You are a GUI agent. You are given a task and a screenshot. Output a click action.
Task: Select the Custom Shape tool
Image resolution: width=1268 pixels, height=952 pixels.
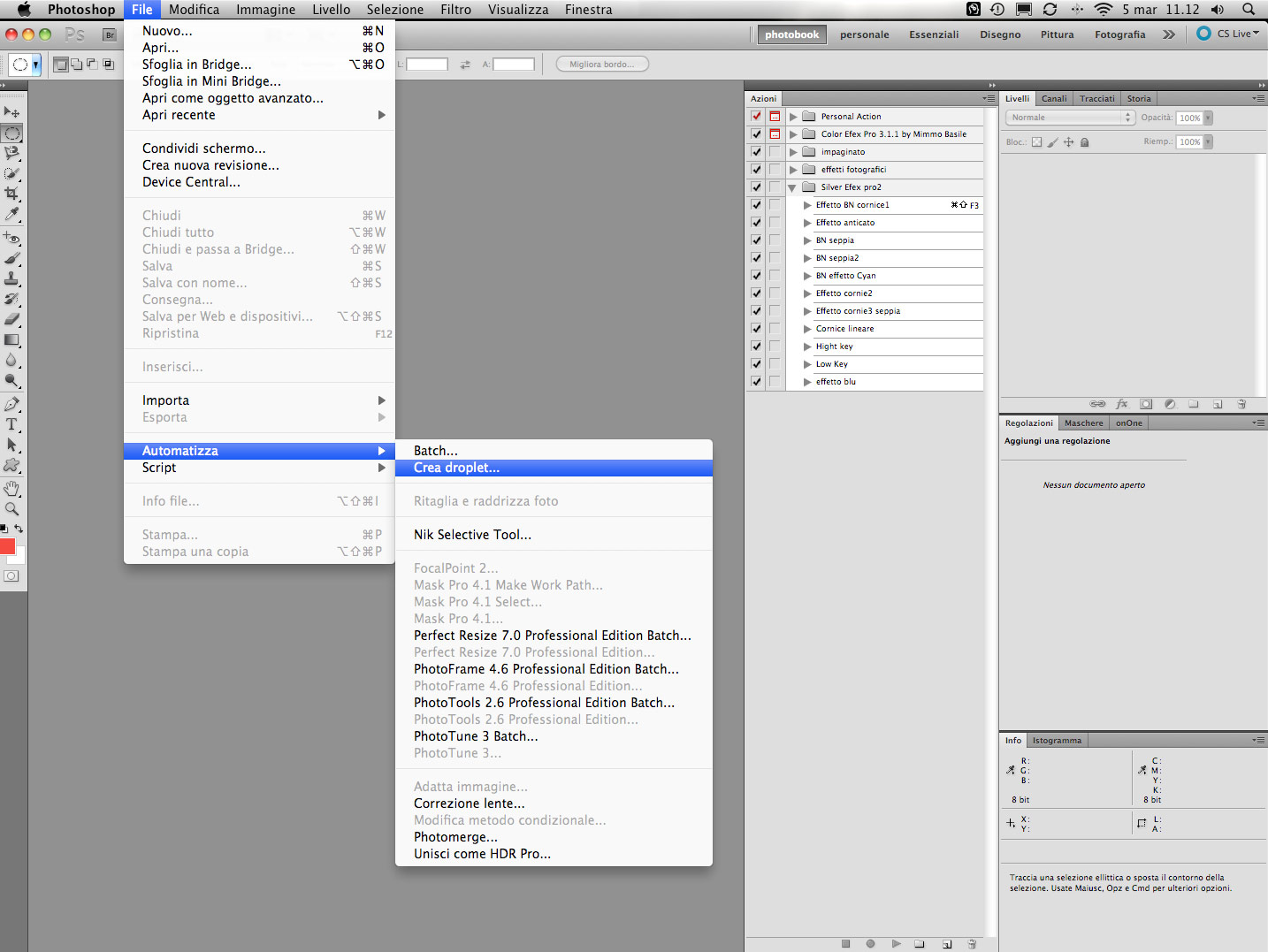pyautogui.click(x=11, y=465)
